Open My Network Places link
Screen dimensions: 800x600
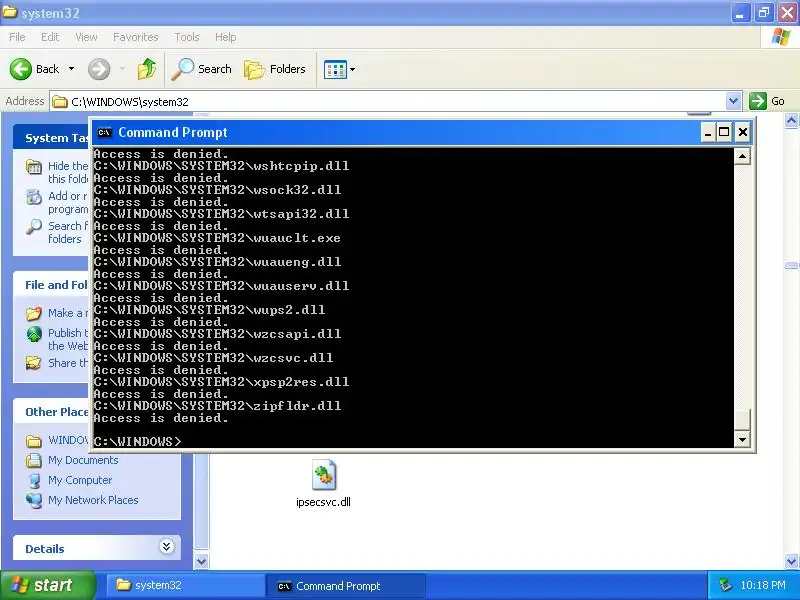coord(93,500)
